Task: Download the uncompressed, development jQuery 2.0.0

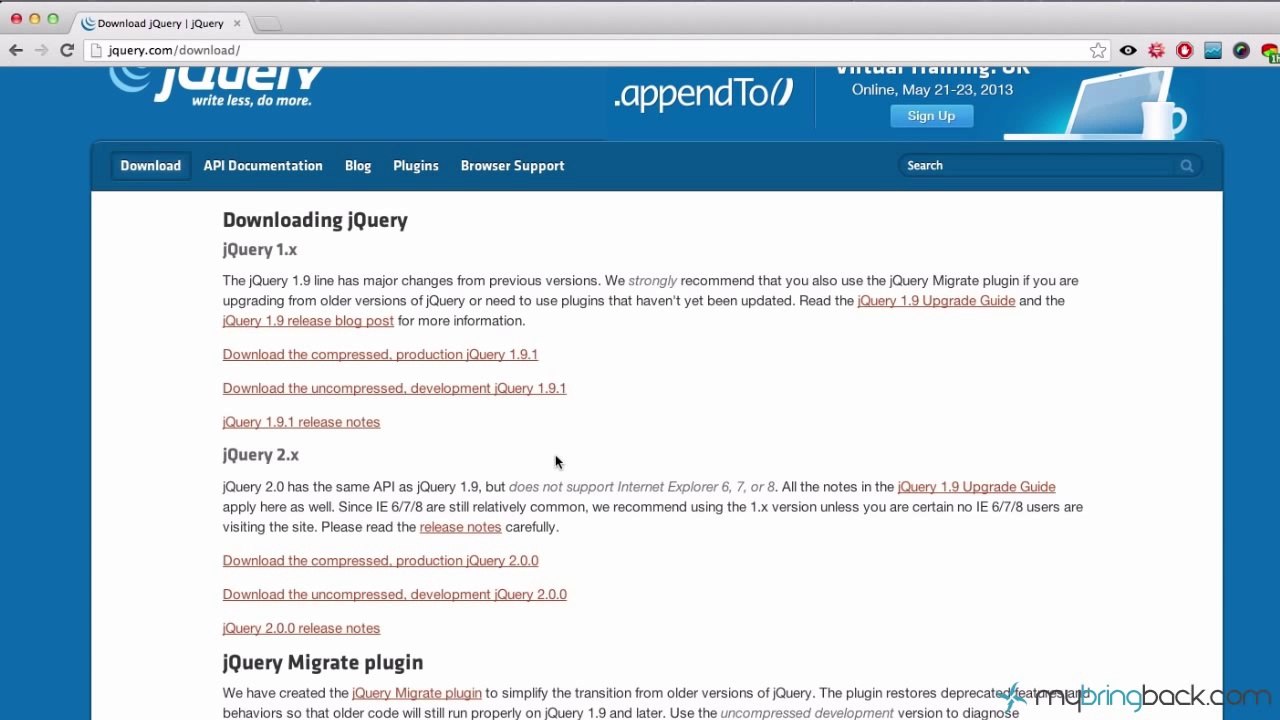Action: click(x=394, y=595)
